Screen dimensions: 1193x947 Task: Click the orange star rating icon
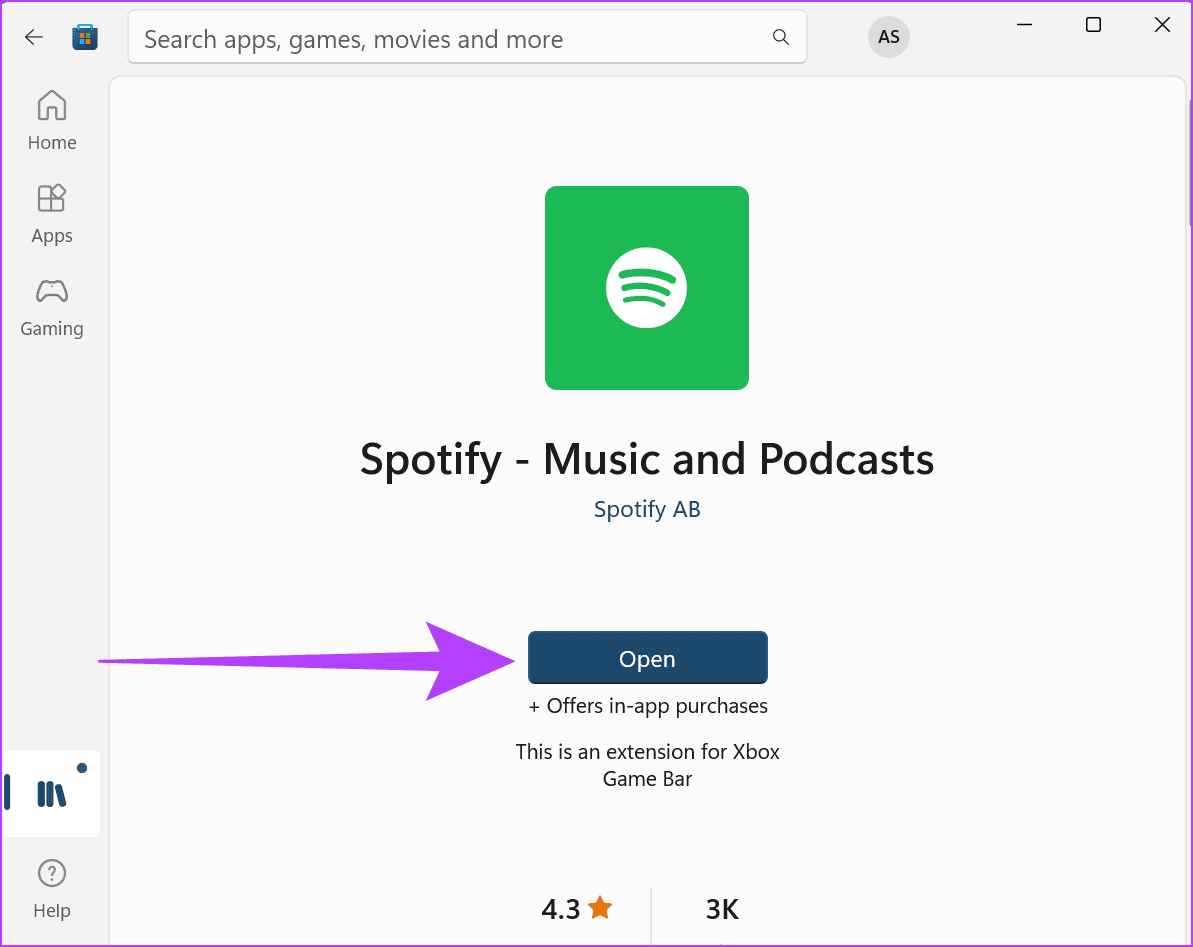click(600, 908)
